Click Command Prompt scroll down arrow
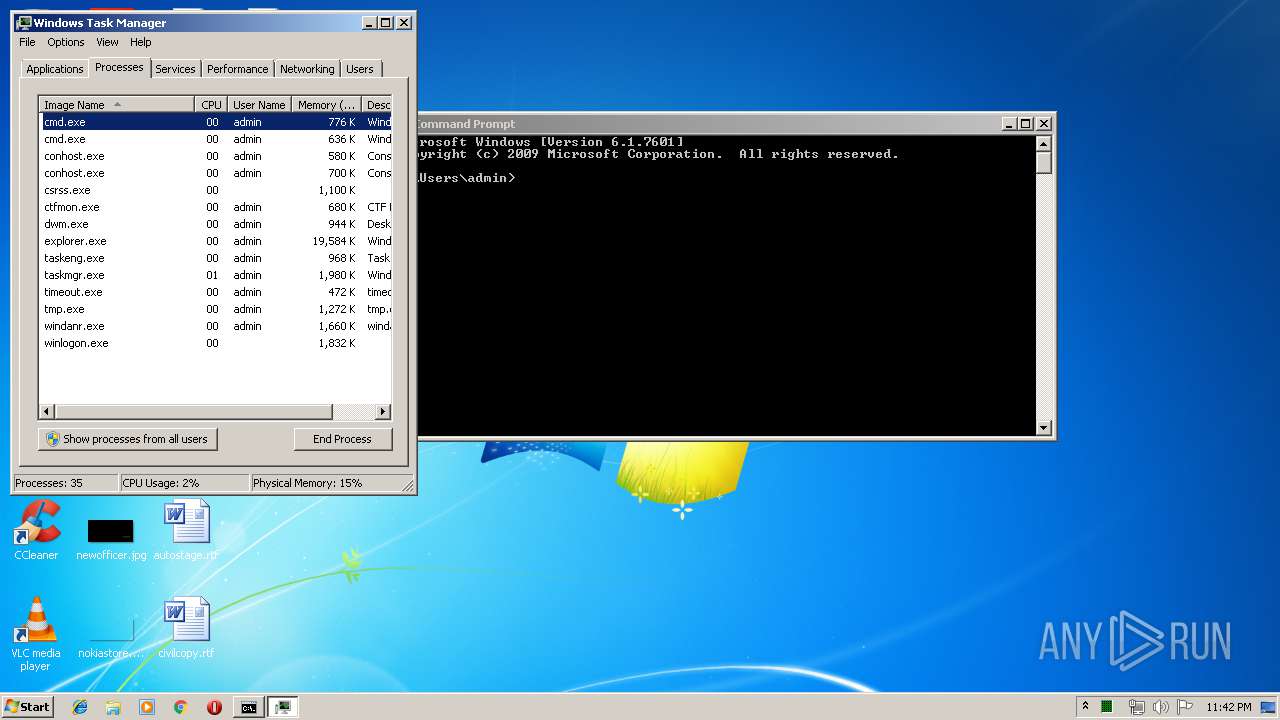This screenshot has height=720, width=1280. (1044, 428)
